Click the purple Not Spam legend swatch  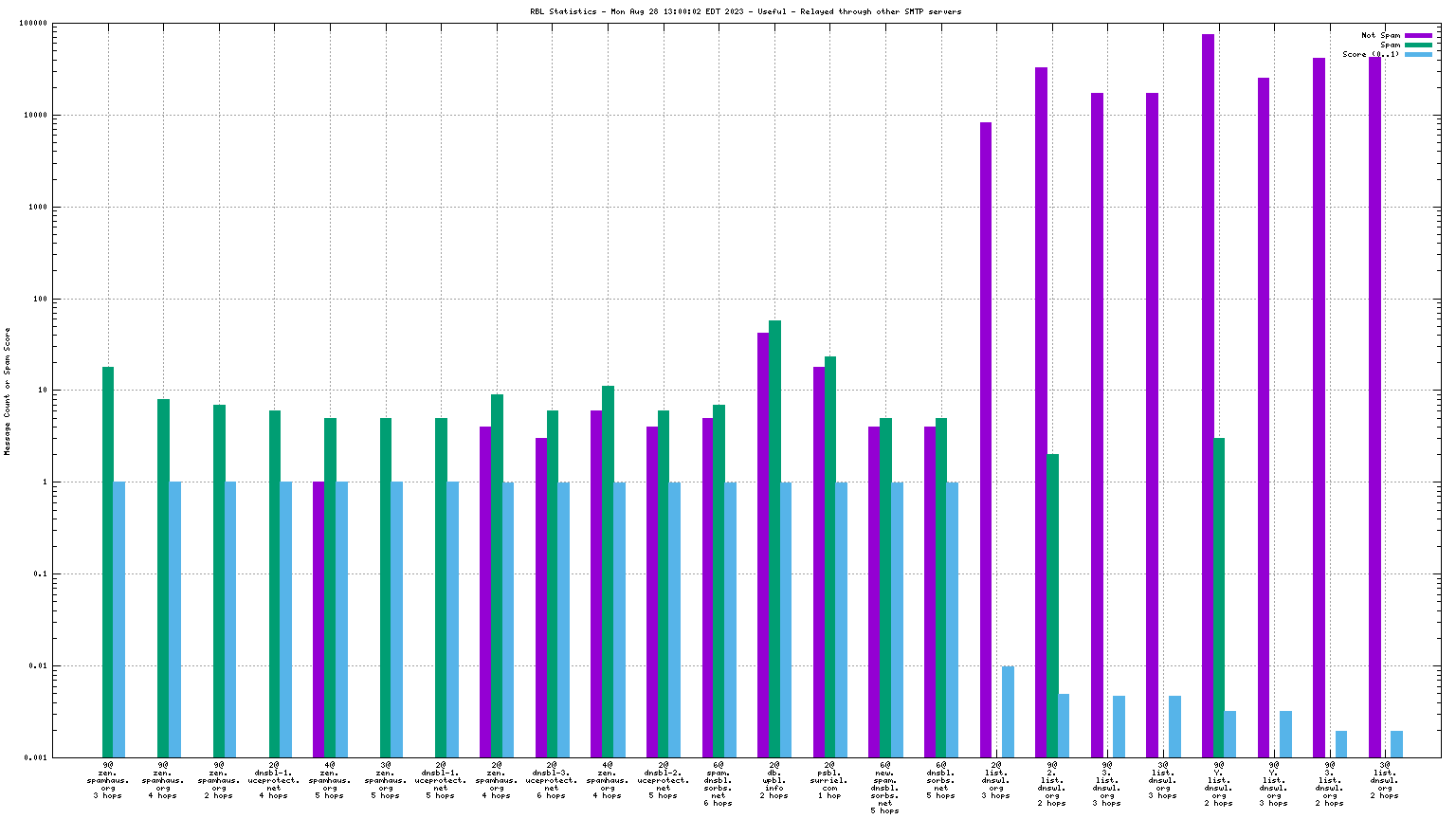tap(1418, 35)
